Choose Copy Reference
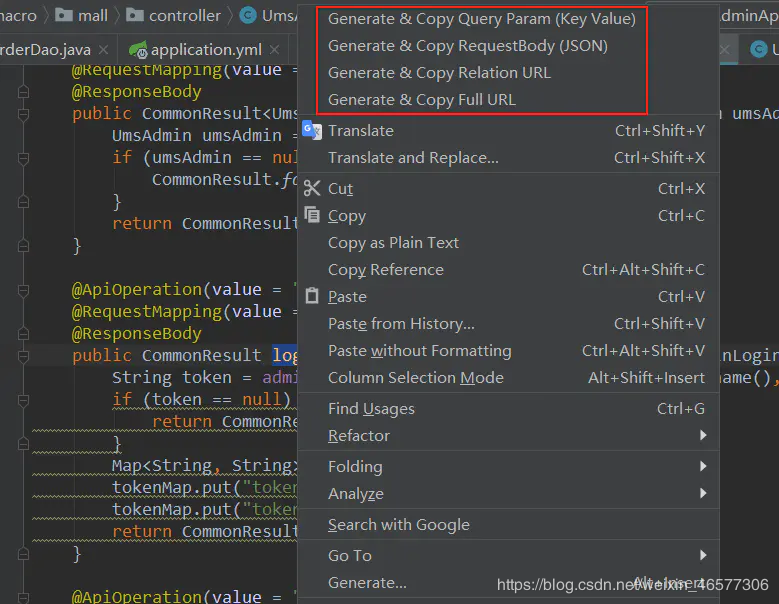Viewport: 779px width, 604px height. pyautogui.click(x=509, y=269)
